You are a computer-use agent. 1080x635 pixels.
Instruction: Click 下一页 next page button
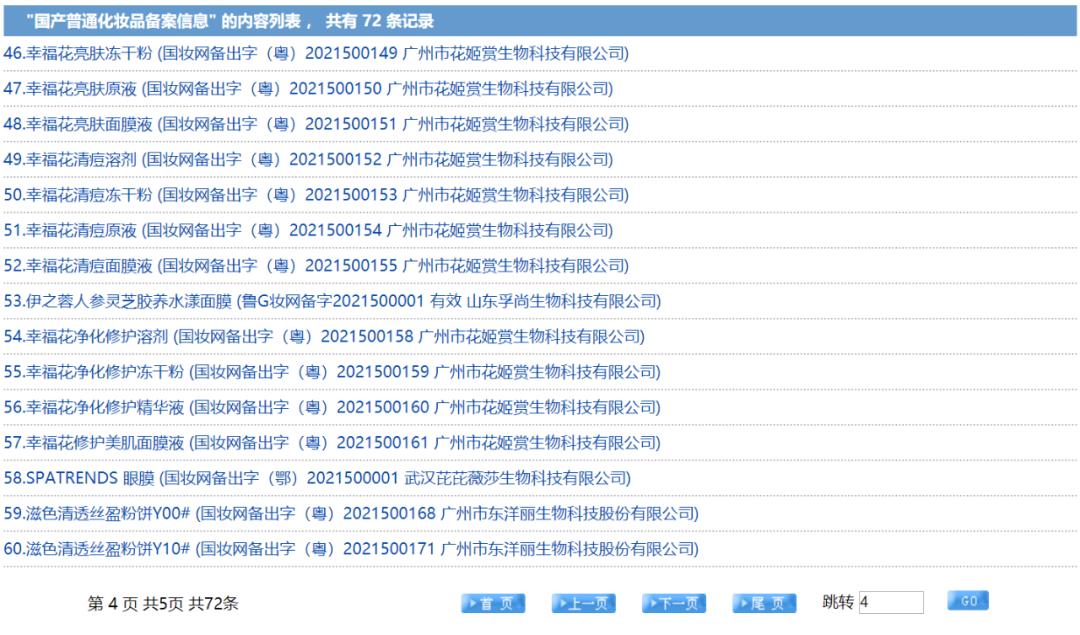(674, 603)
